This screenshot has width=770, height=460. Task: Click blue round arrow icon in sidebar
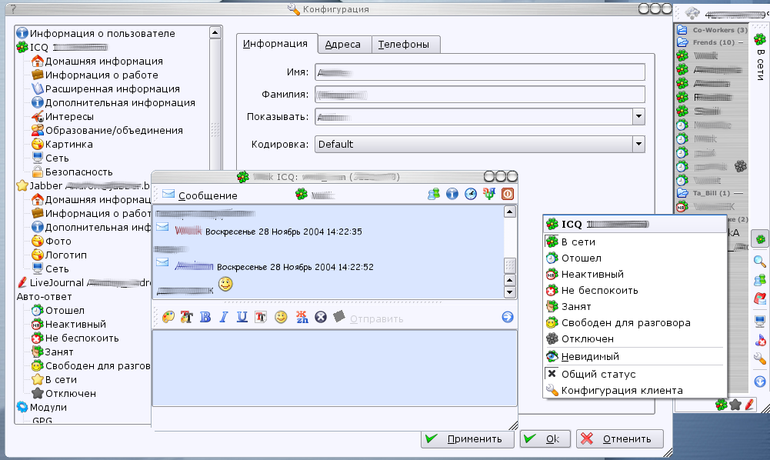760,381
